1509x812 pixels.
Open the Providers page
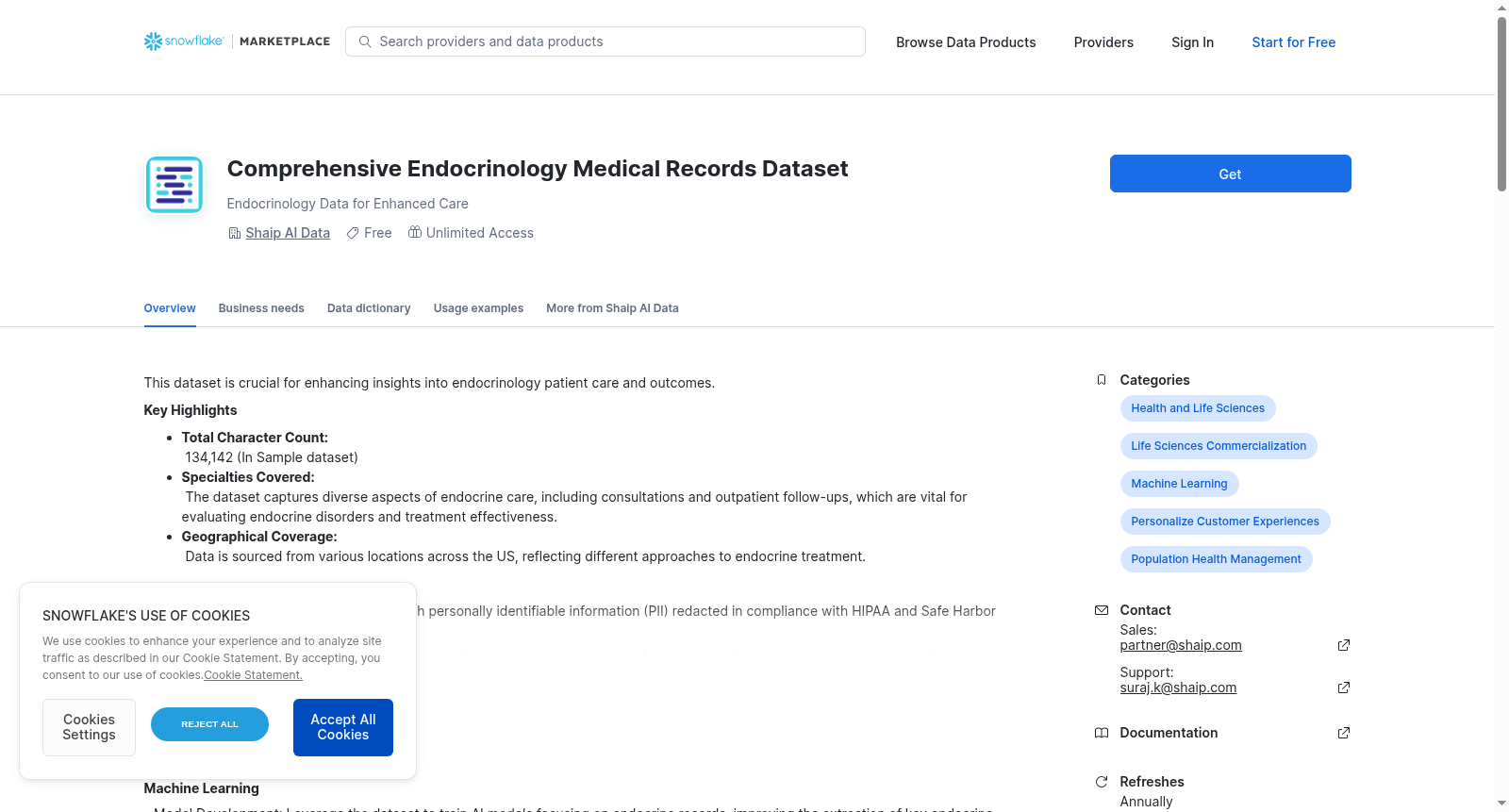[1103, 42]
